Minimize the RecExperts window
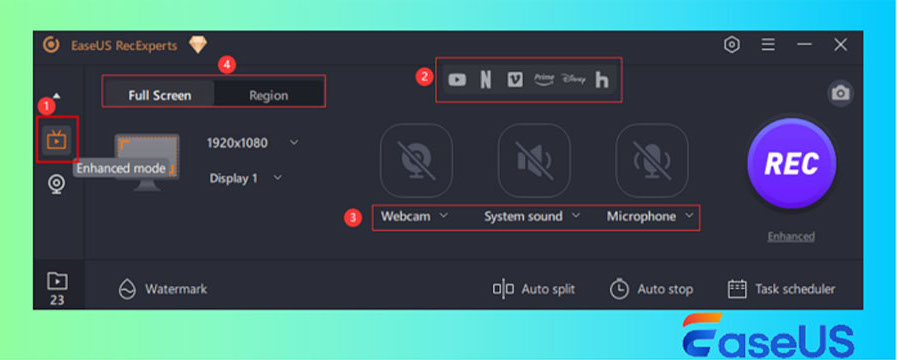Screen dimensions: 897x360 (x=804, y=45)
